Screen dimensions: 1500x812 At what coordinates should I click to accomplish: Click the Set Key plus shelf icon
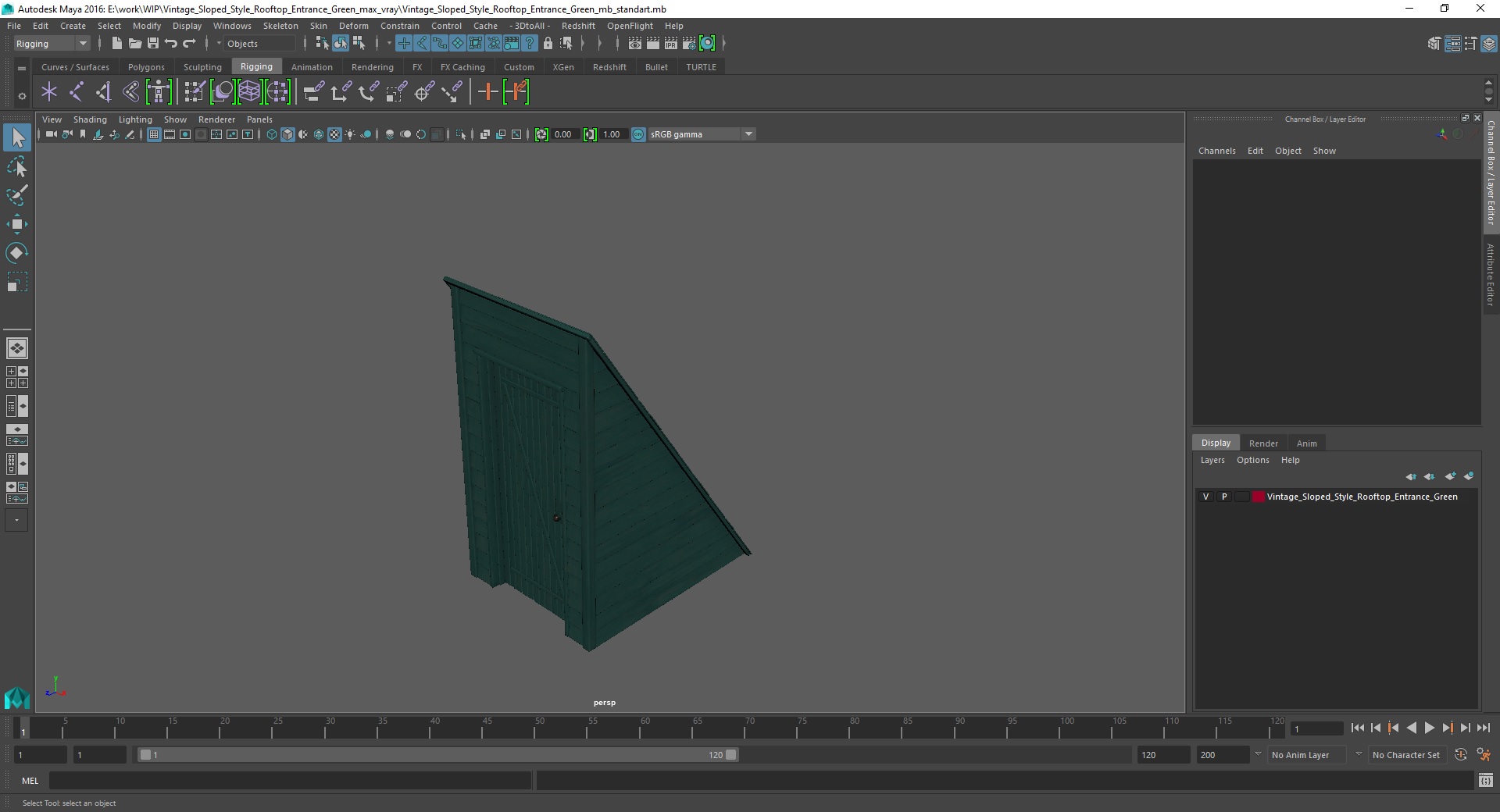click(487, 92)
